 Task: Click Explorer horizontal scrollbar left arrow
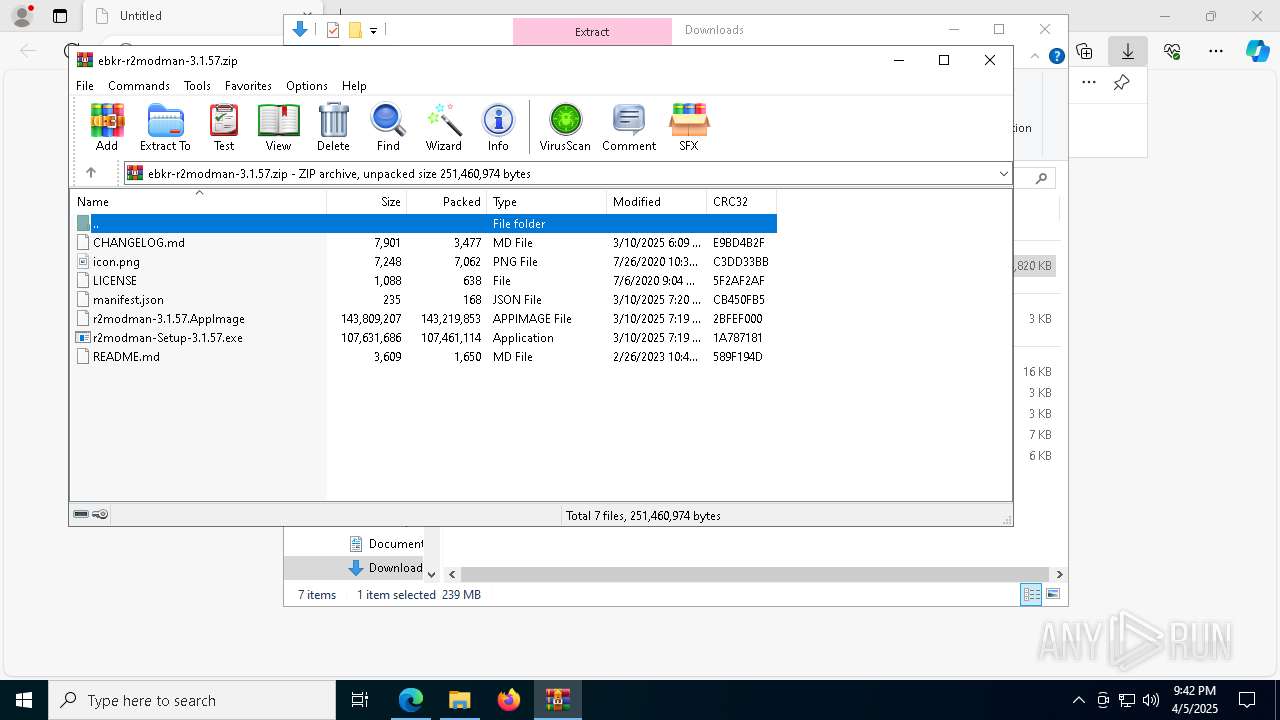point(452,574)
